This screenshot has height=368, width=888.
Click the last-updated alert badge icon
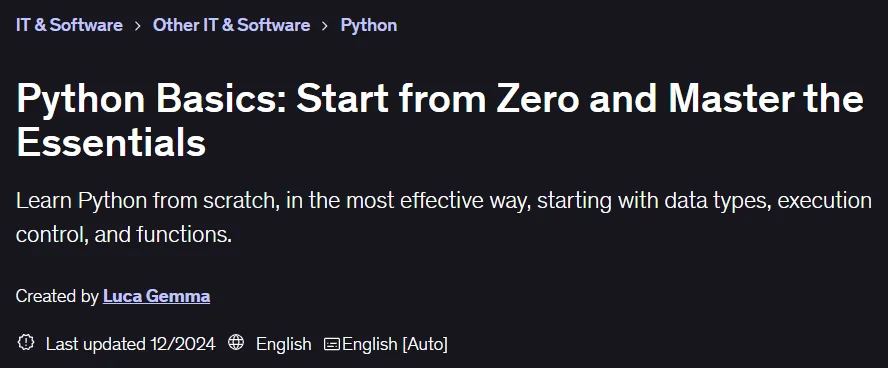(x=26, y=343)
